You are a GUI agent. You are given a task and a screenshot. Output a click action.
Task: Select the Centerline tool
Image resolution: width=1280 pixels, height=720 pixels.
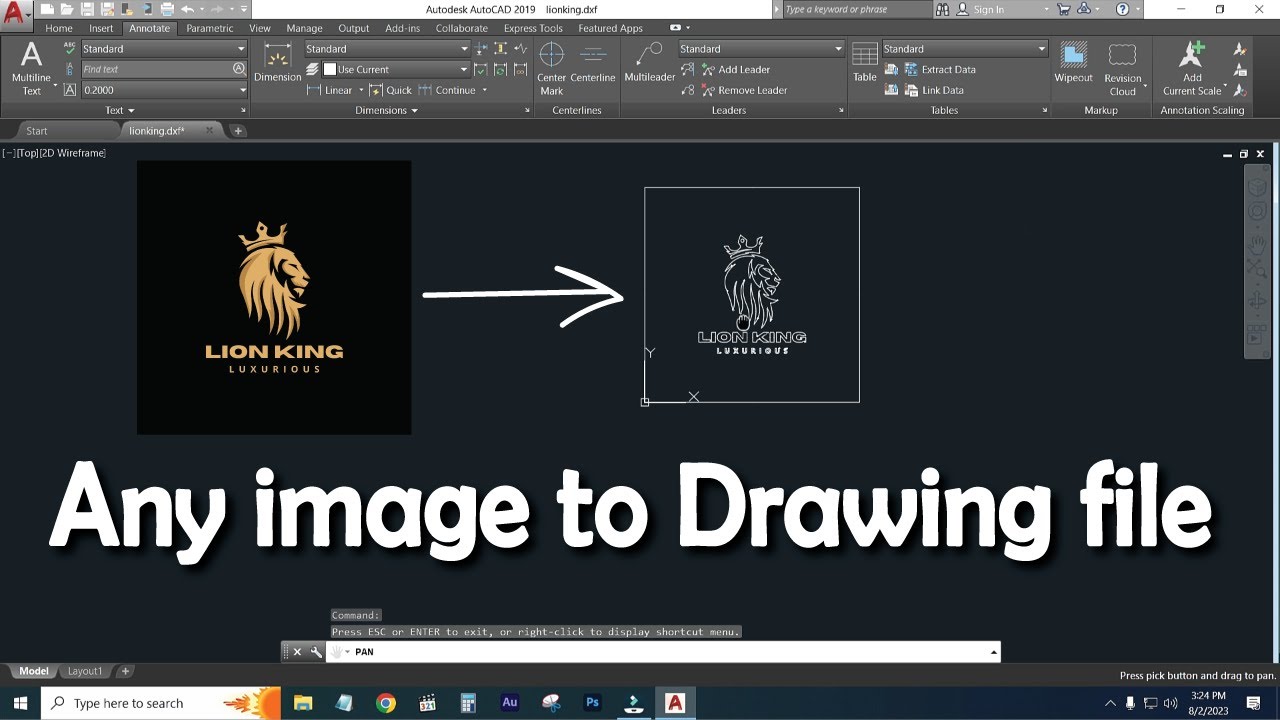593,63
